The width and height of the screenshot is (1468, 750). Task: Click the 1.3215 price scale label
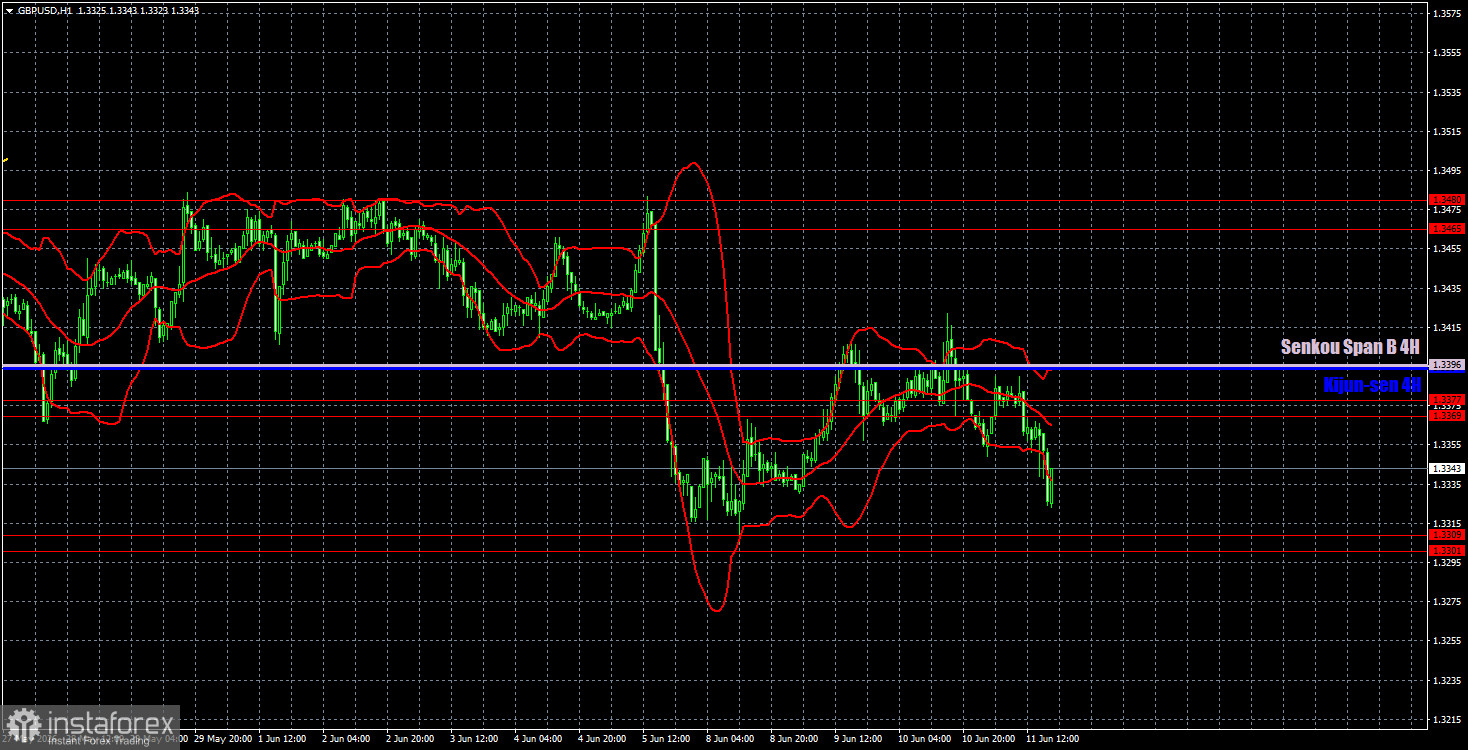(x=1447, y=719)
